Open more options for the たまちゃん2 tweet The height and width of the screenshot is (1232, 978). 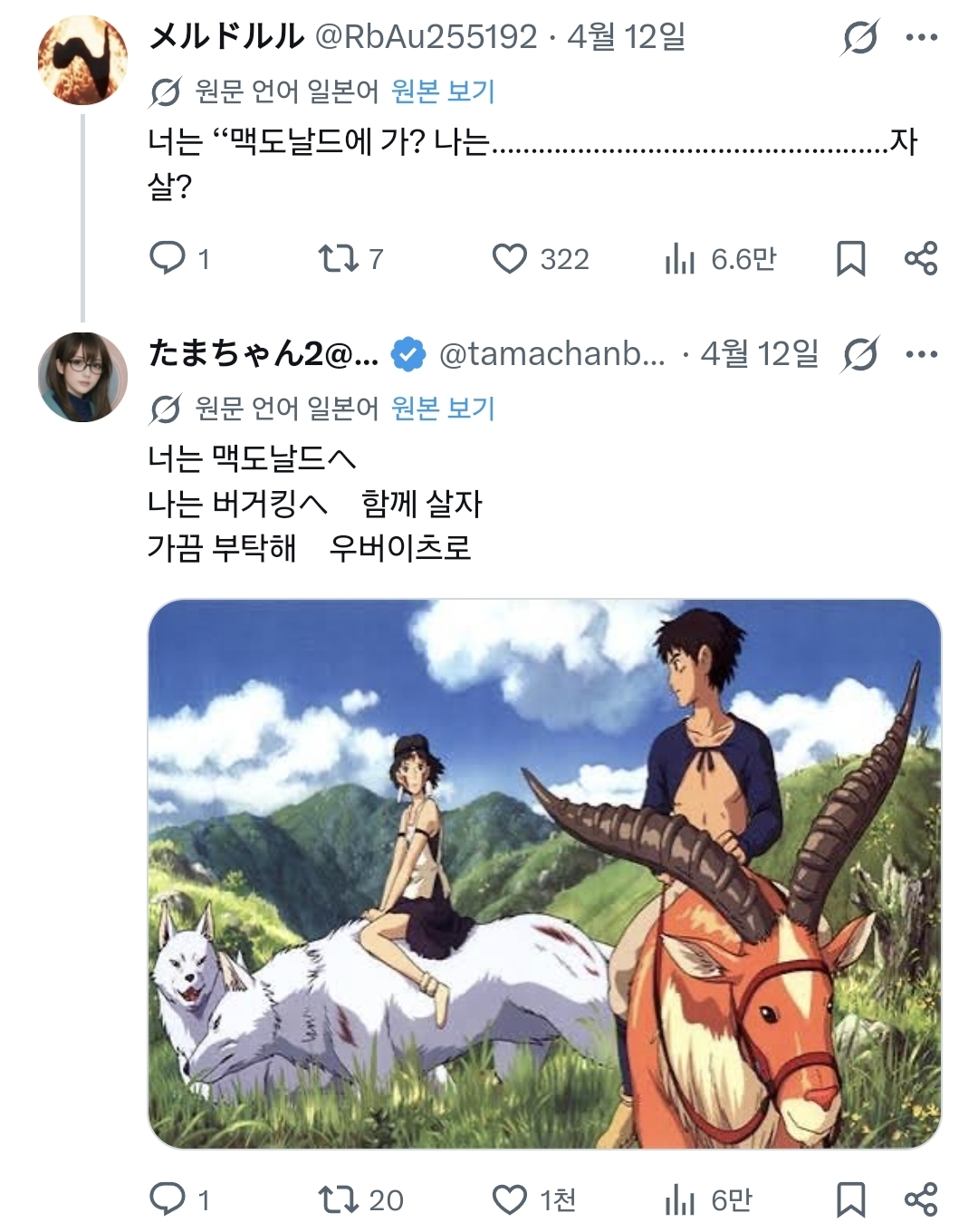pos(921,355)
